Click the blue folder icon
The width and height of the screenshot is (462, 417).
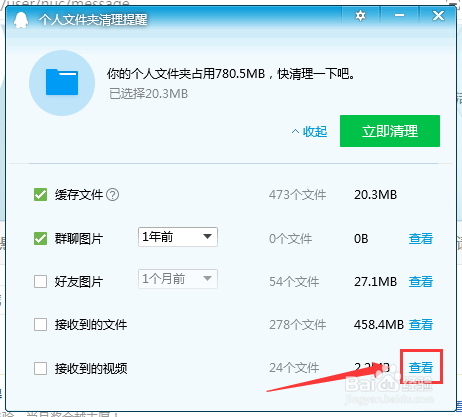[x=62, y=83]
